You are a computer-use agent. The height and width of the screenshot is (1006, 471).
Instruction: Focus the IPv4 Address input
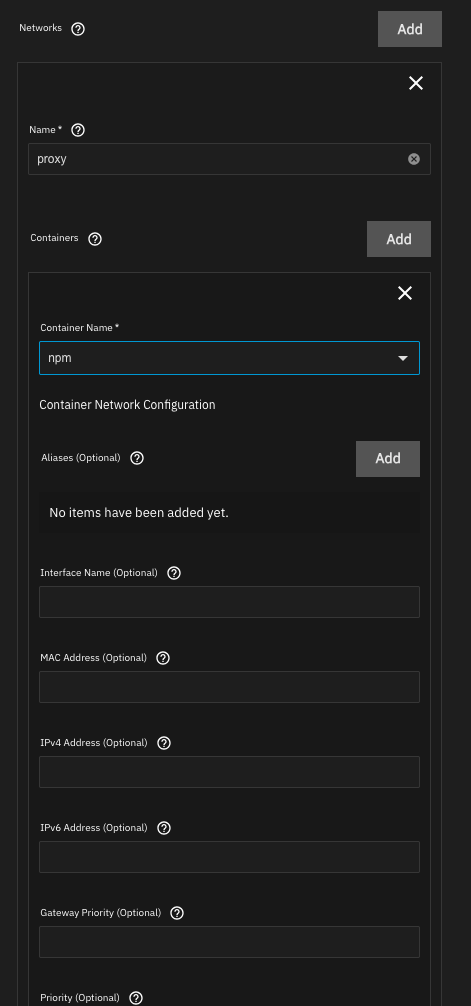point(229,772)
